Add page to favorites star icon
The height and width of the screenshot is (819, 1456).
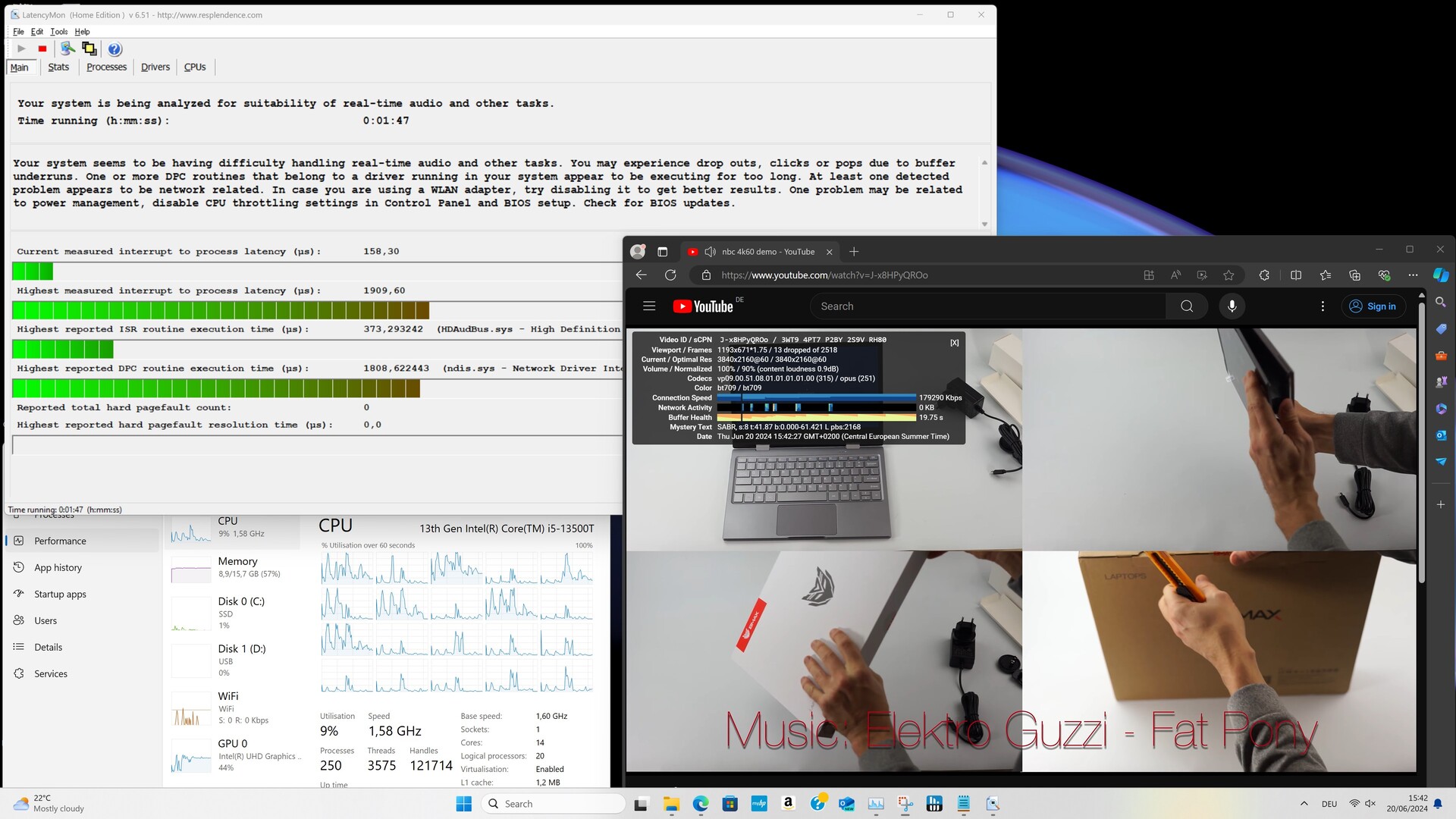(1228, 275)
